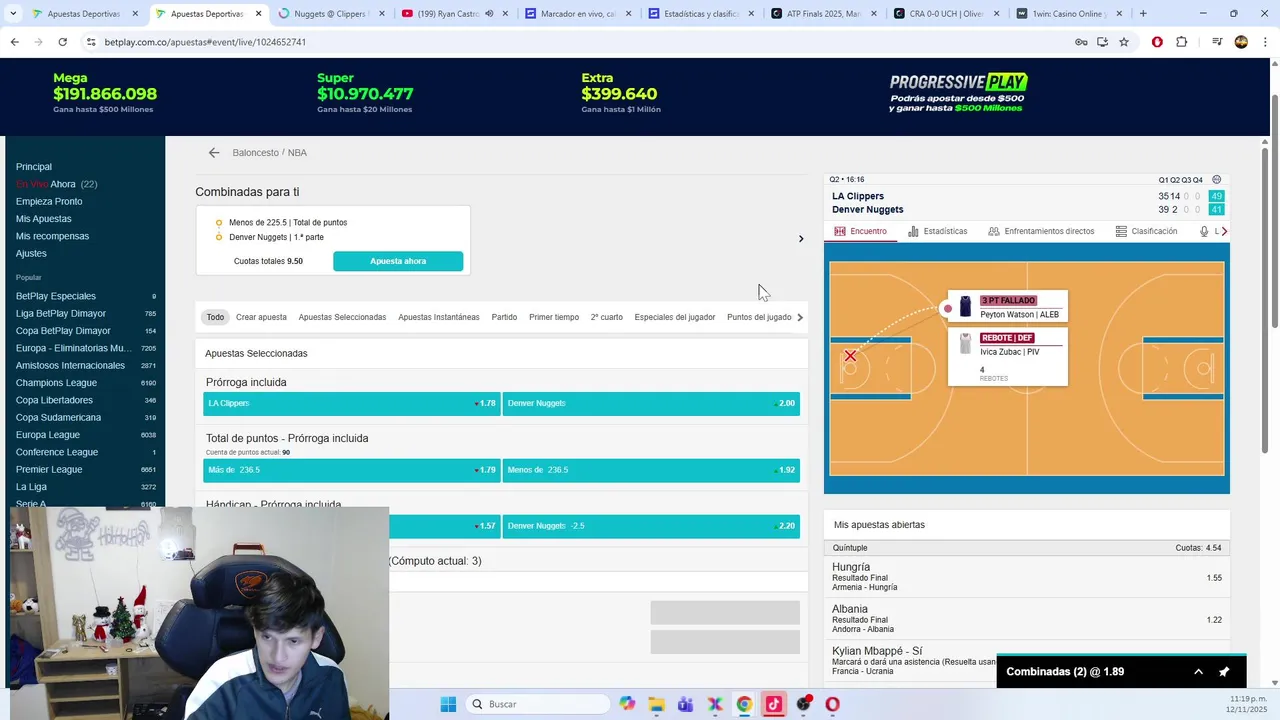Open Principal in the sidebar
1280x720 pixels.
point(34,167)
